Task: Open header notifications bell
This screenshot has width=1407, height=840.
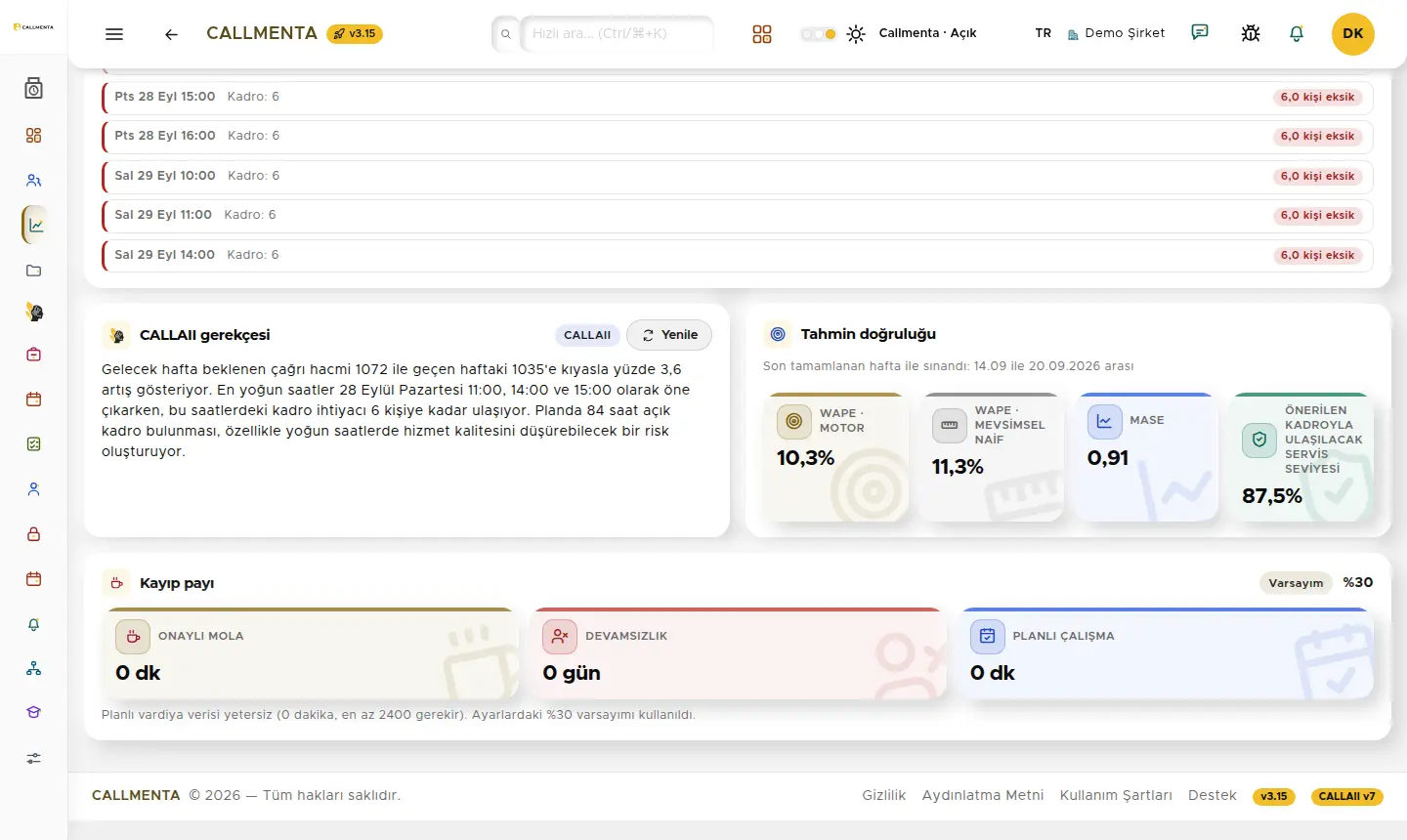Action: coord(1297,33)
